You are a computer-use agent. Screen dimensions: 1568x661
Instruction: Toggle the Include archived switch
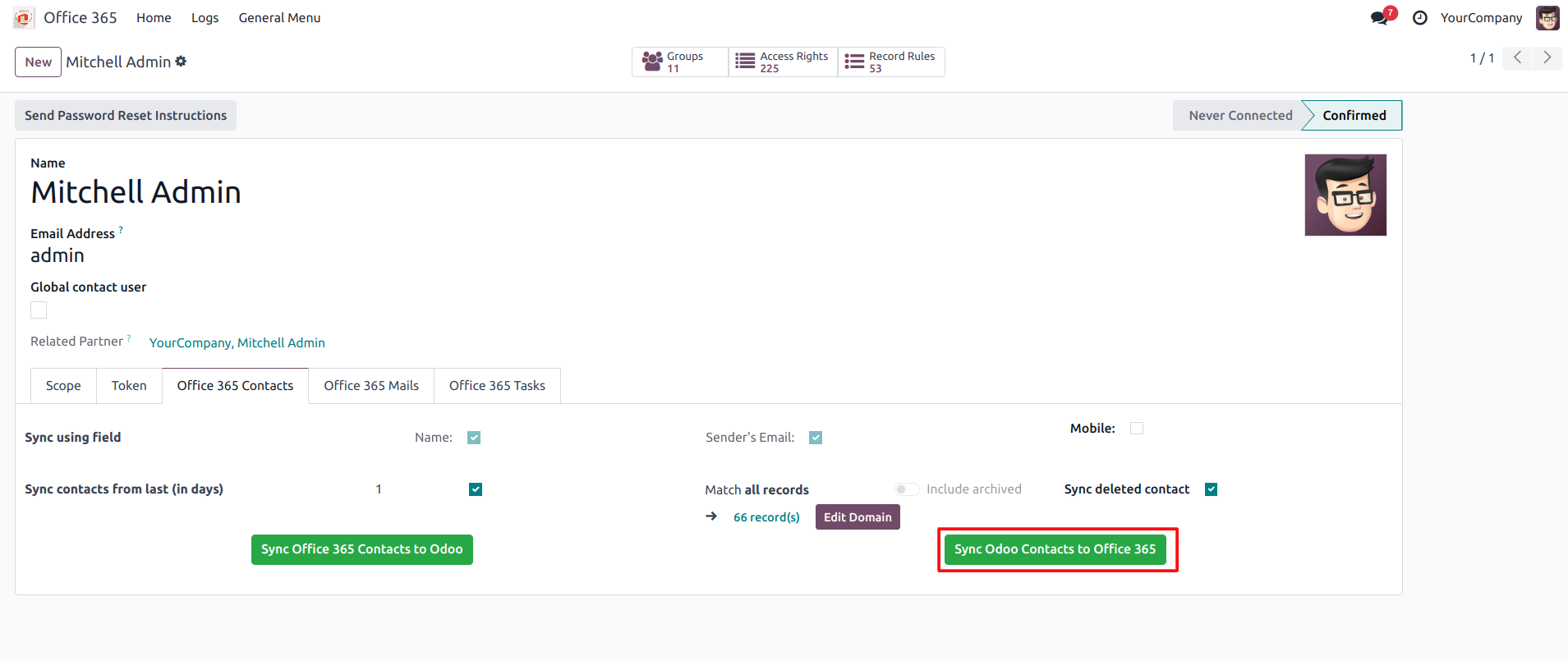tap(907, 489)
